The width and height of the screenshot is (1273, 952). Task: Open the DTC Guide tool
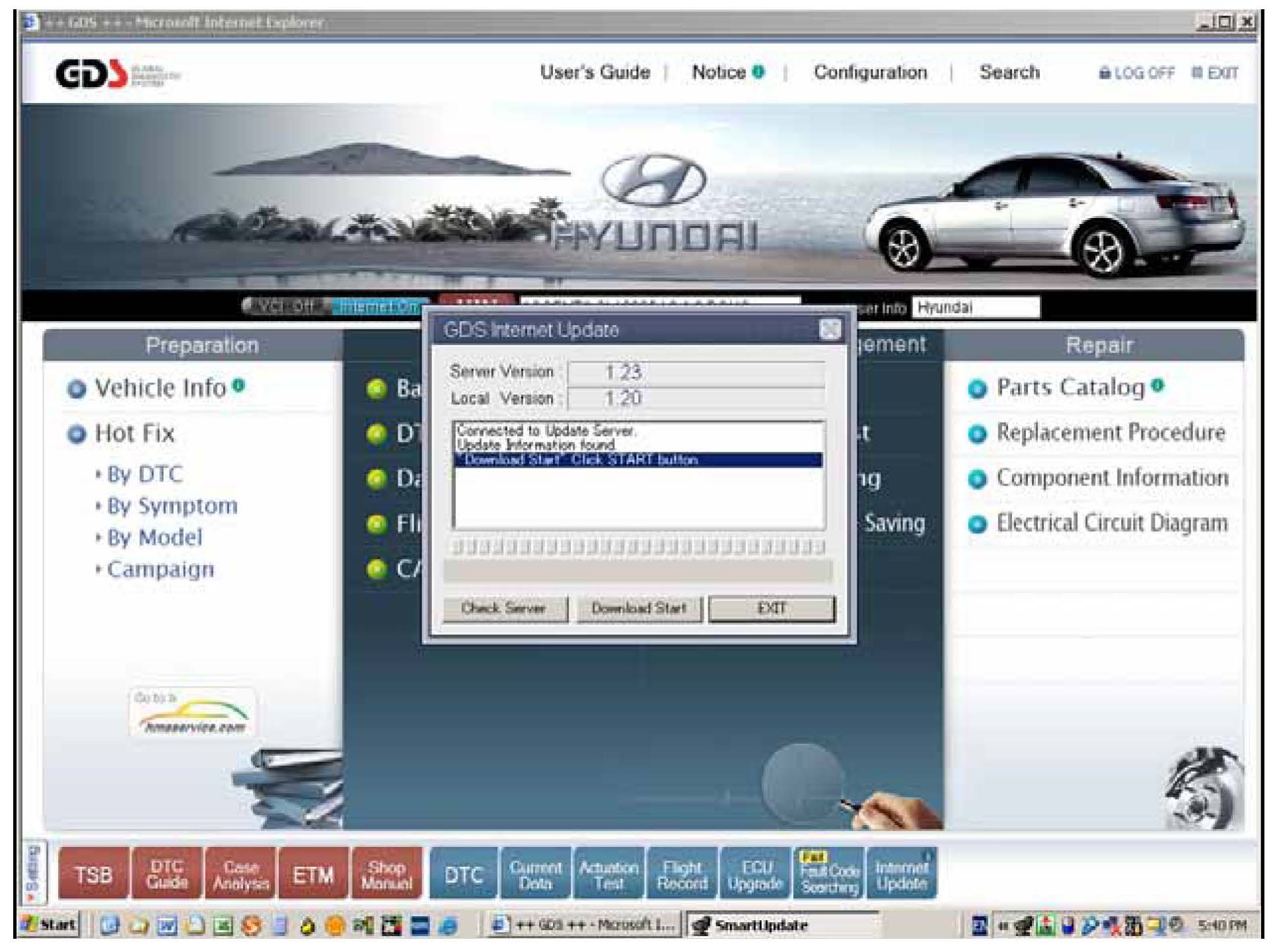pyautogui.click(x=166, y=875)
